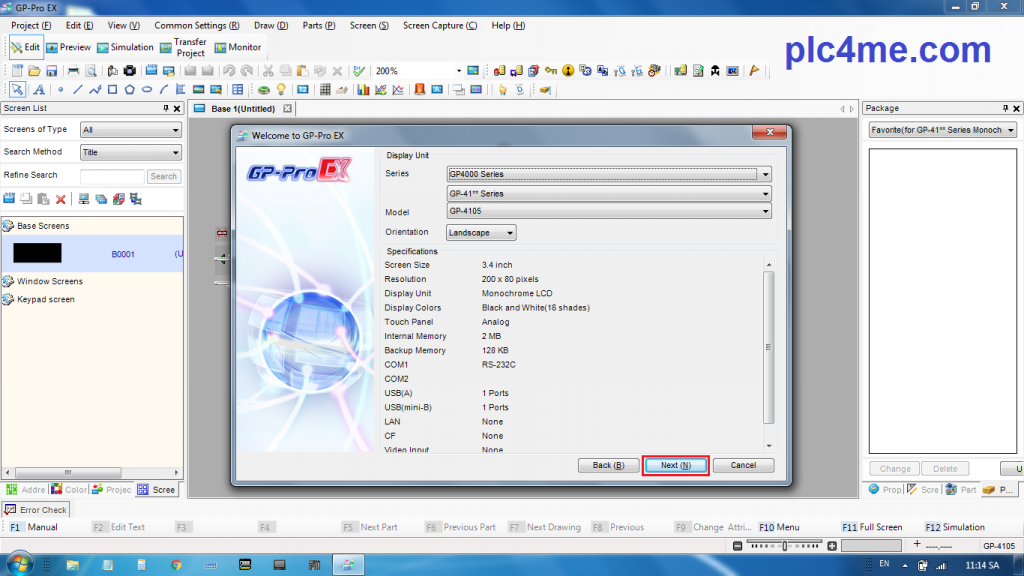Click the red Delete screen icon

tap(61, 199)
